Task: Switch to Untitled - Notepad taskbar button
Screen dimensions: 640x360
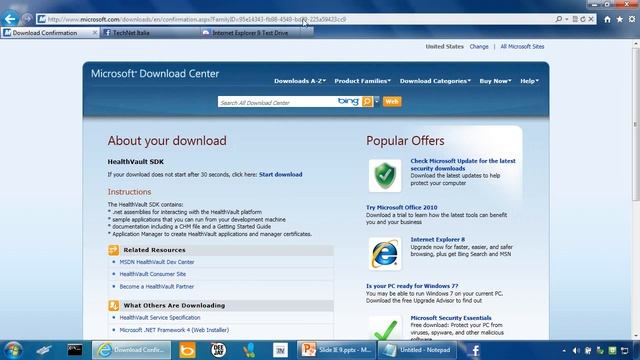Action: click(417, 350)
